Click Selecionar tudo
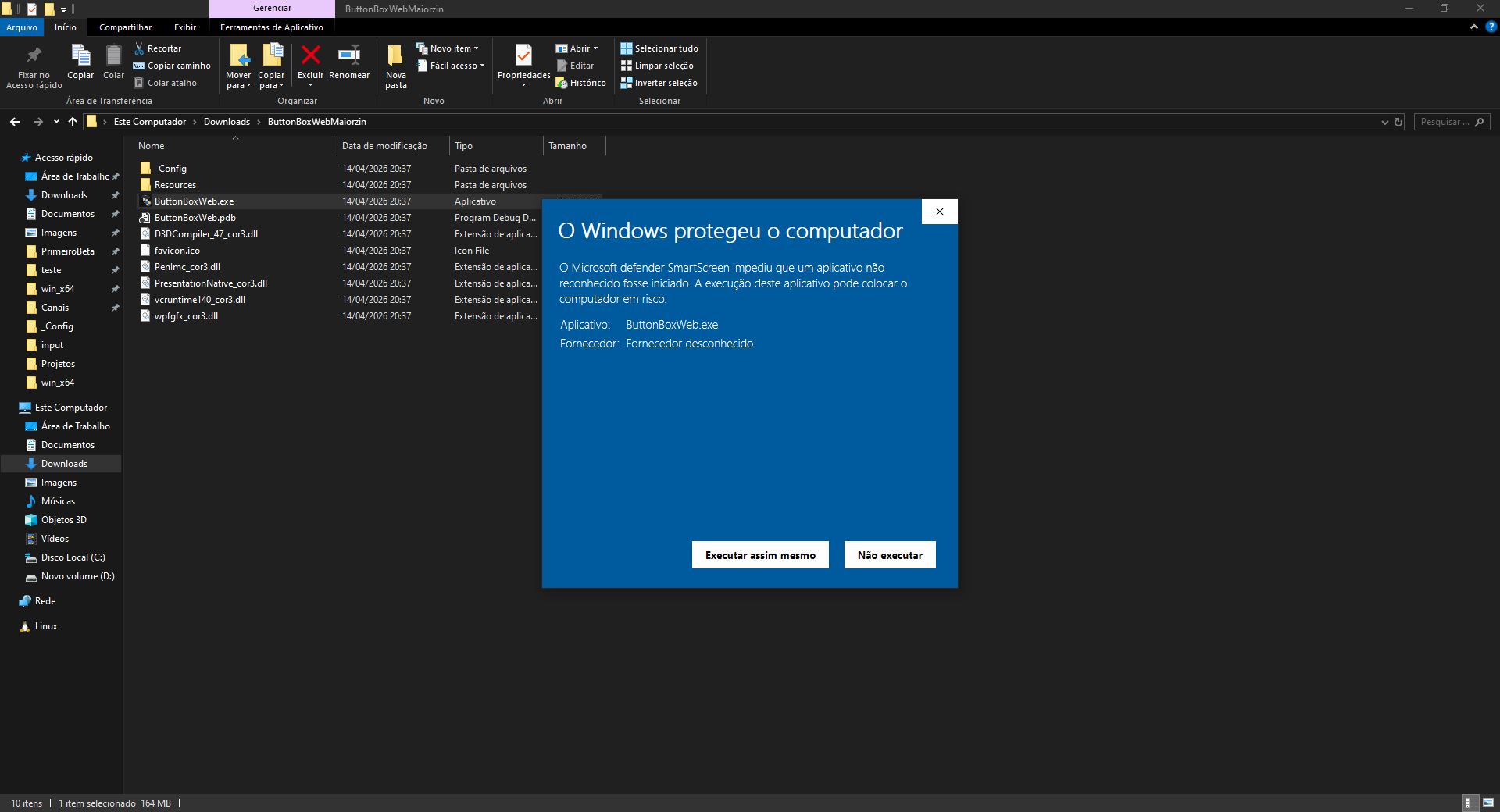The width and height of the screenshot is (1500, 812). (659, 48)
